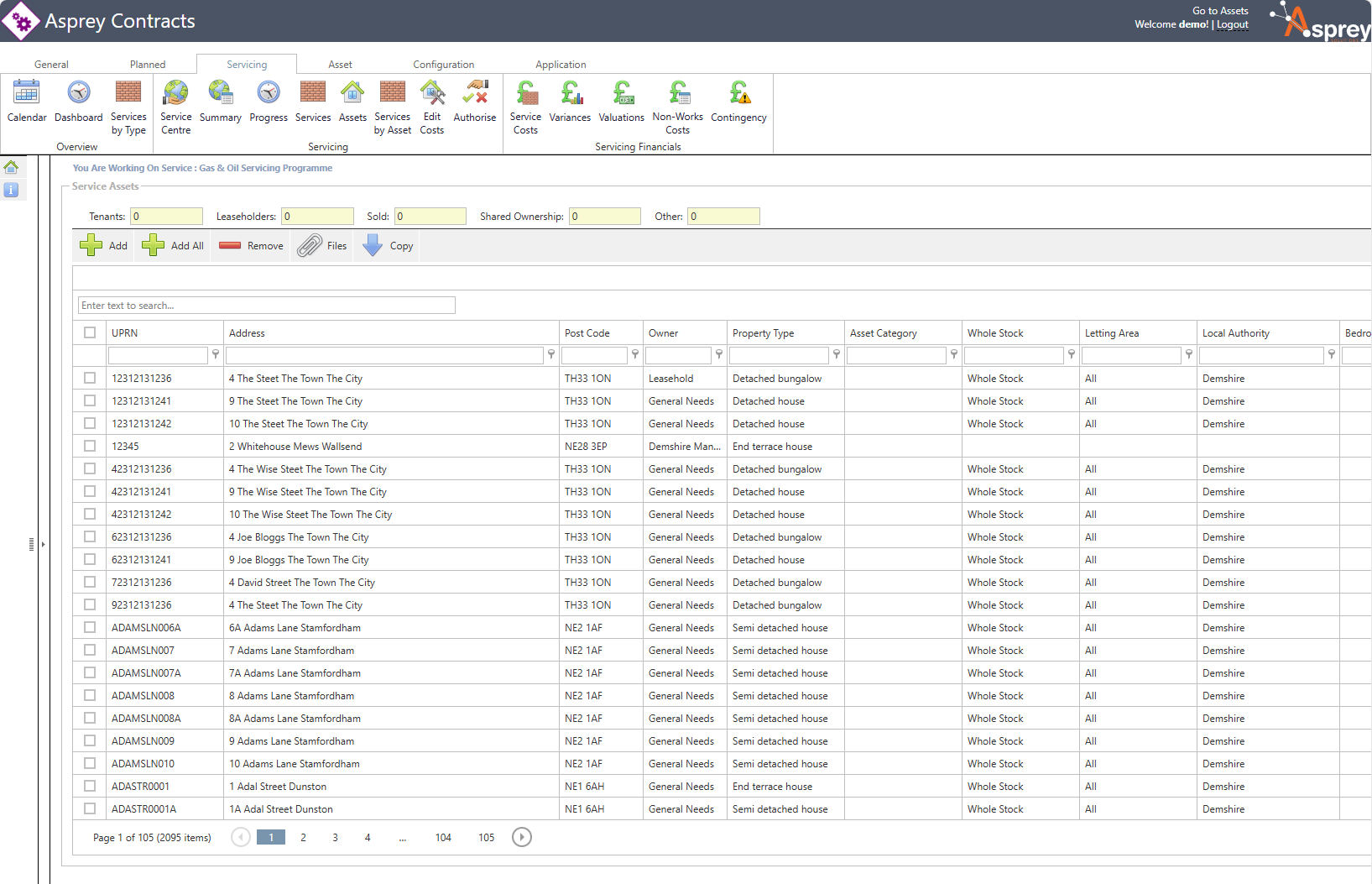Click the Logout link
This screenshot has width=1372, height=884.
[1233, 25]
